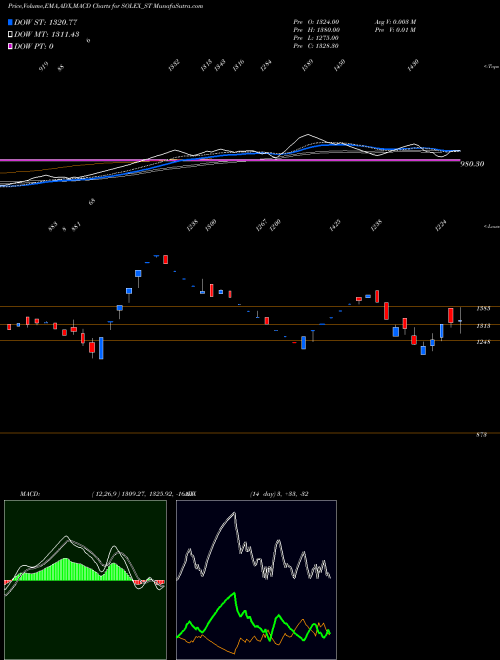Screen dimensions: 500x660
Task: Click the 'Pre V: 0.01 M' value
Action: click(x=396, y=30)
